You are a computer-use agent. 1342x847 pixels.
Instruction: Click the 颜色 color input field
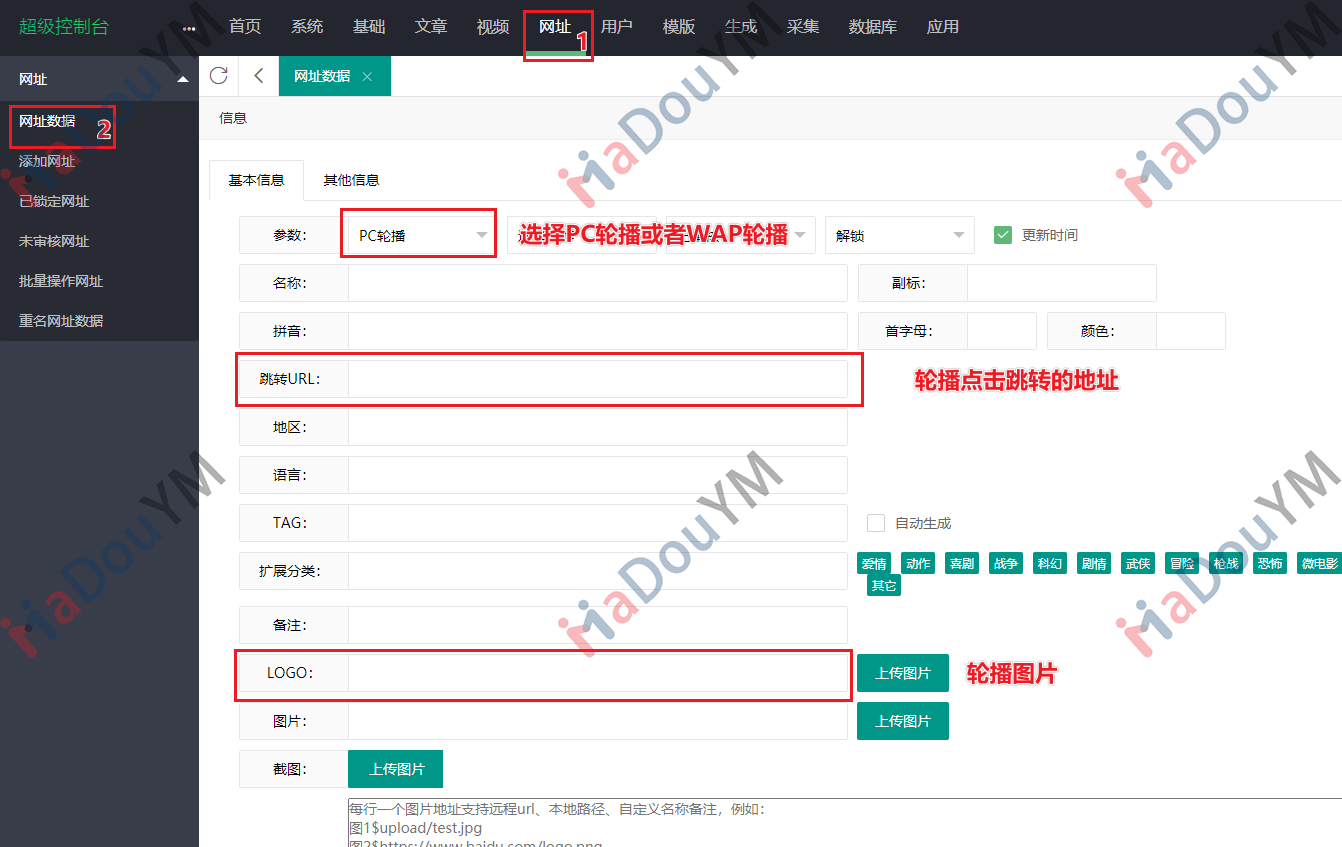tap(1190, 331)
